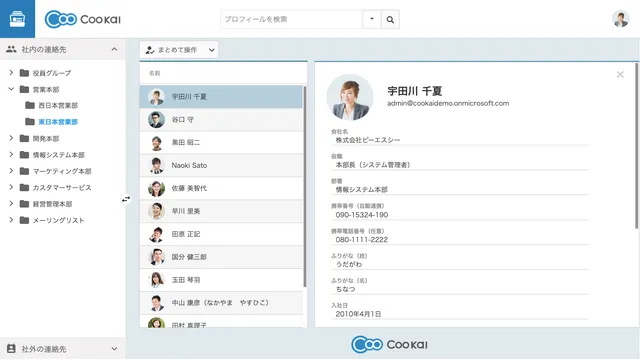Click the company name 株式会社ピーエスシー

(368, 140)
